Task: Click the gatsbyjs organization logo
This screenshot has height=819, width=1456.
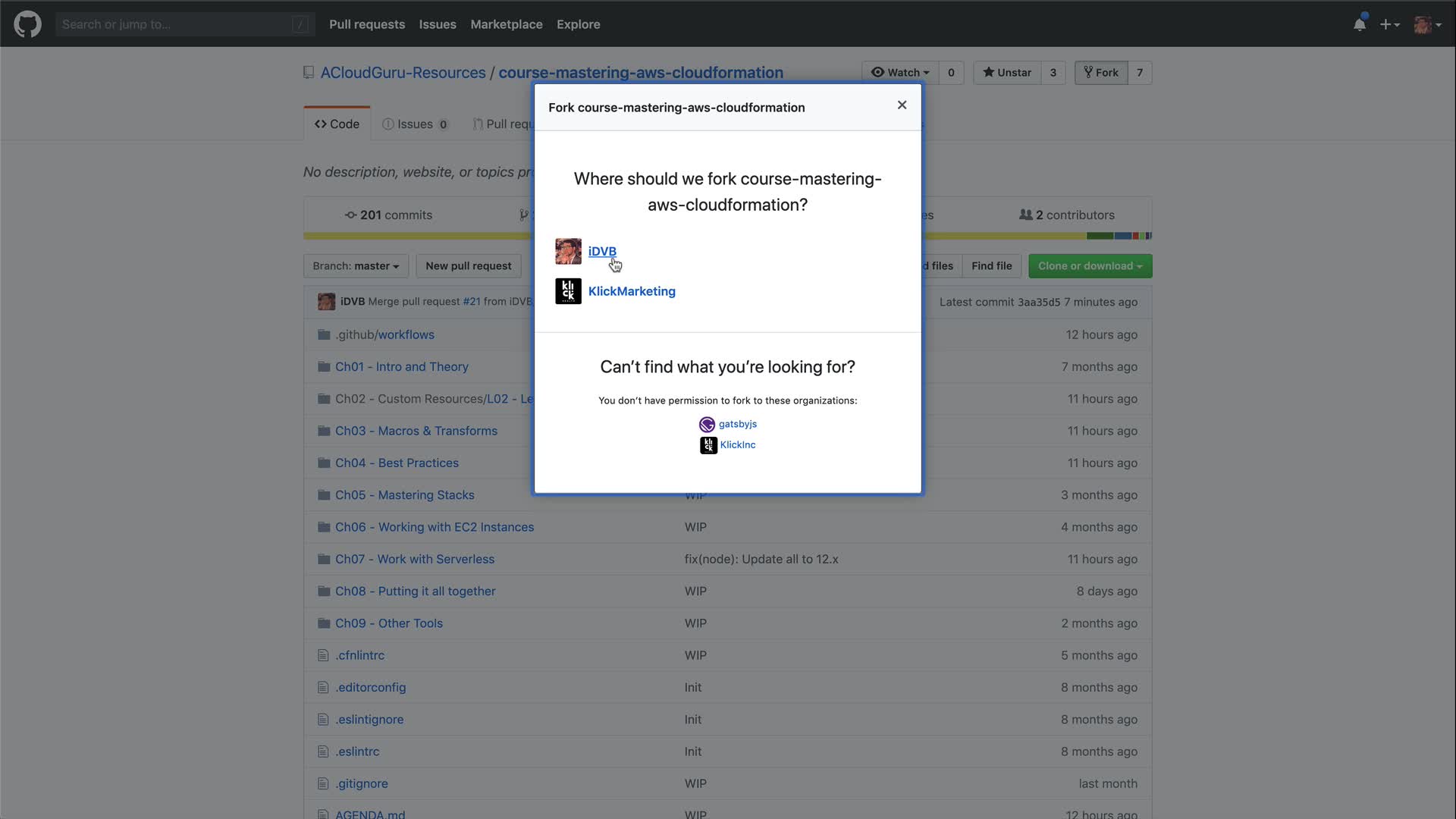Action: (707, 425)
